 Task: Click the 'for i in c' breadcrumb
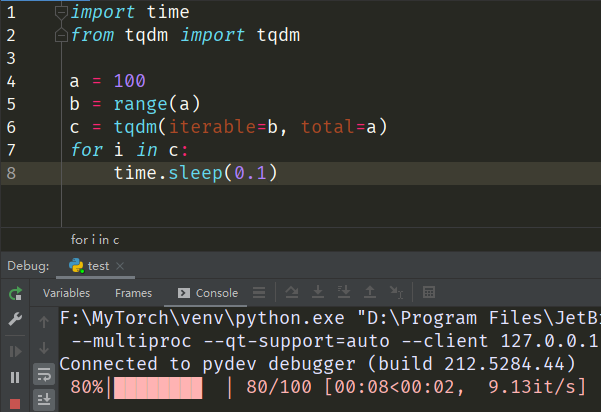click(x=95, y=240)
